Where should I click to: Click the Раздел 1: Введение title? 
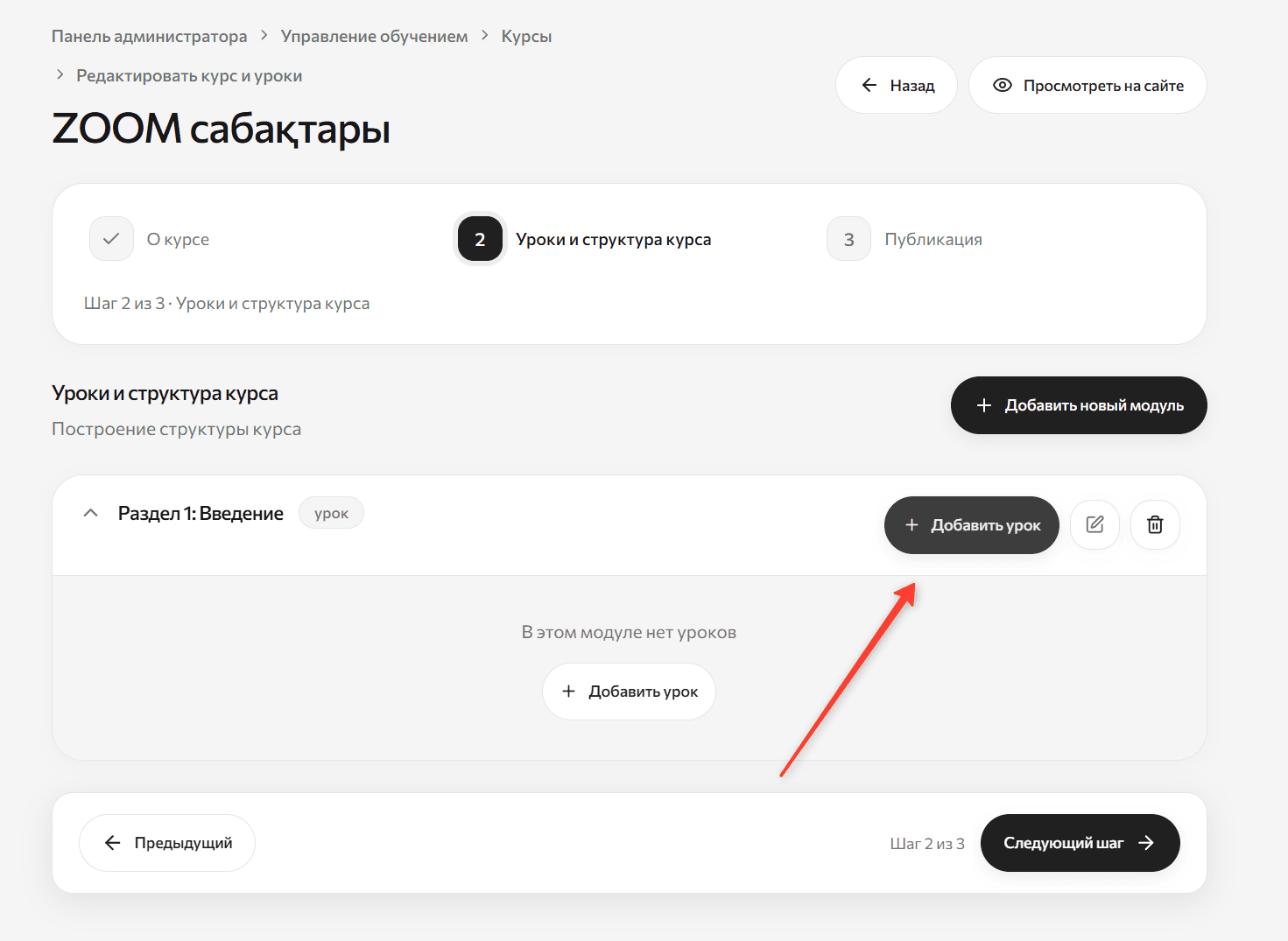point(201,513)
